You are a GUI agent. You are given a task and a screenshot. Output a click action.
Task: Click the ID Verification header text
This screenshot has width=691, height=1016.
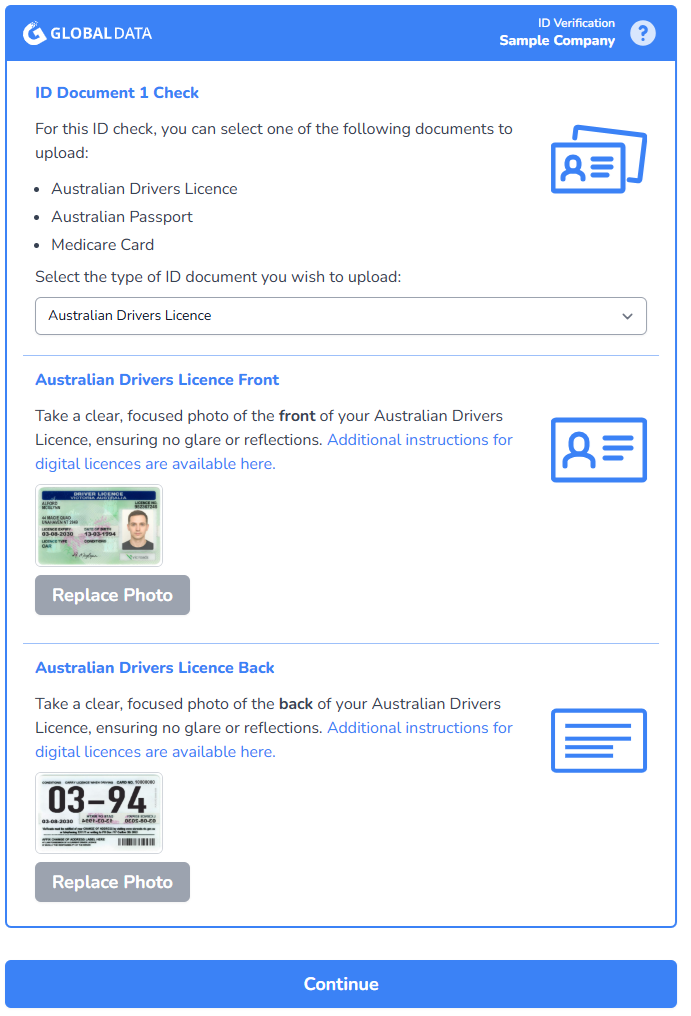point(576,23)
